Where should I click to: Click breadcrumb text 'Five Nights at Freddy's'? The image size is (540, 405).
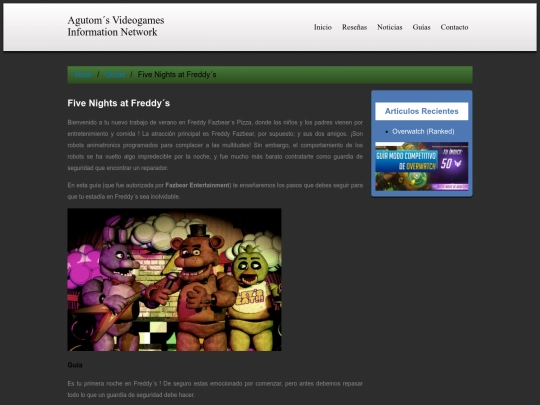[x=177, y=74]
